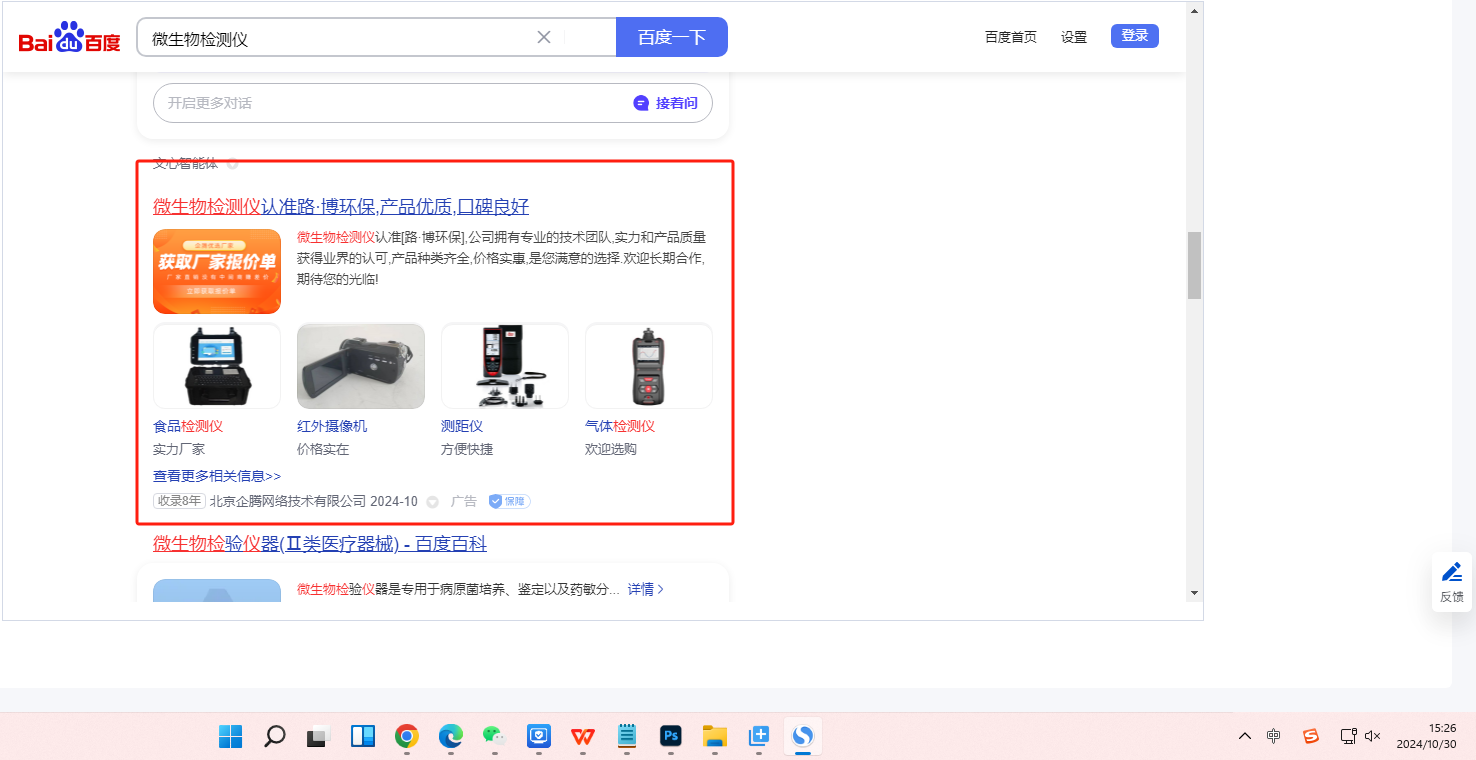
Task: Click the 登录 login button
Action: point(1135,36)
